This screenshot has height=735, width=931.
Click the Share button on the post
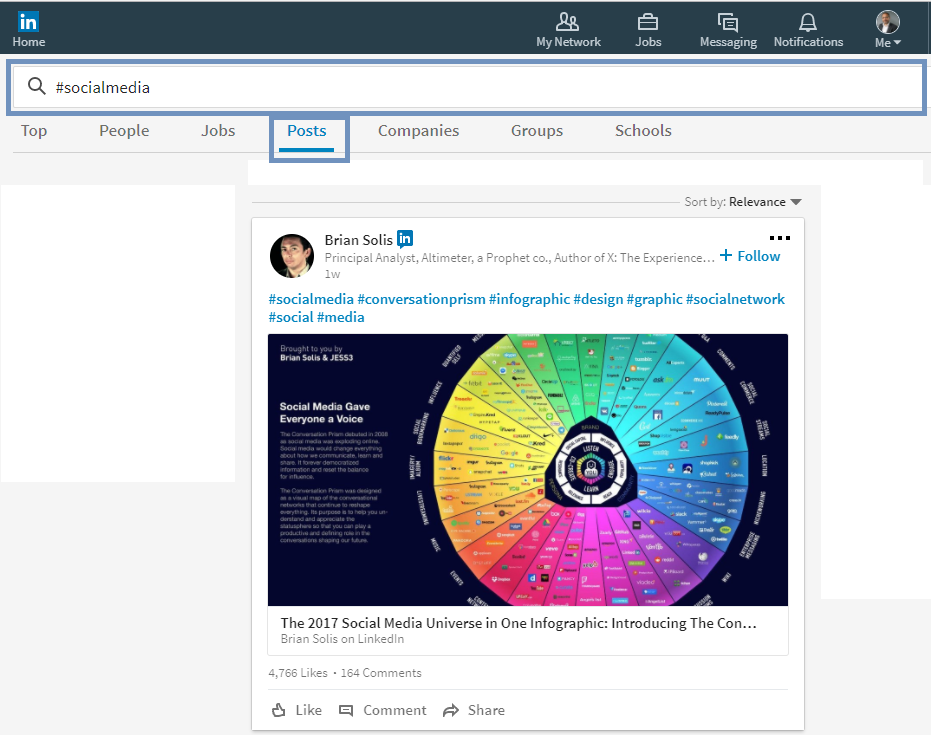point(474,710)
